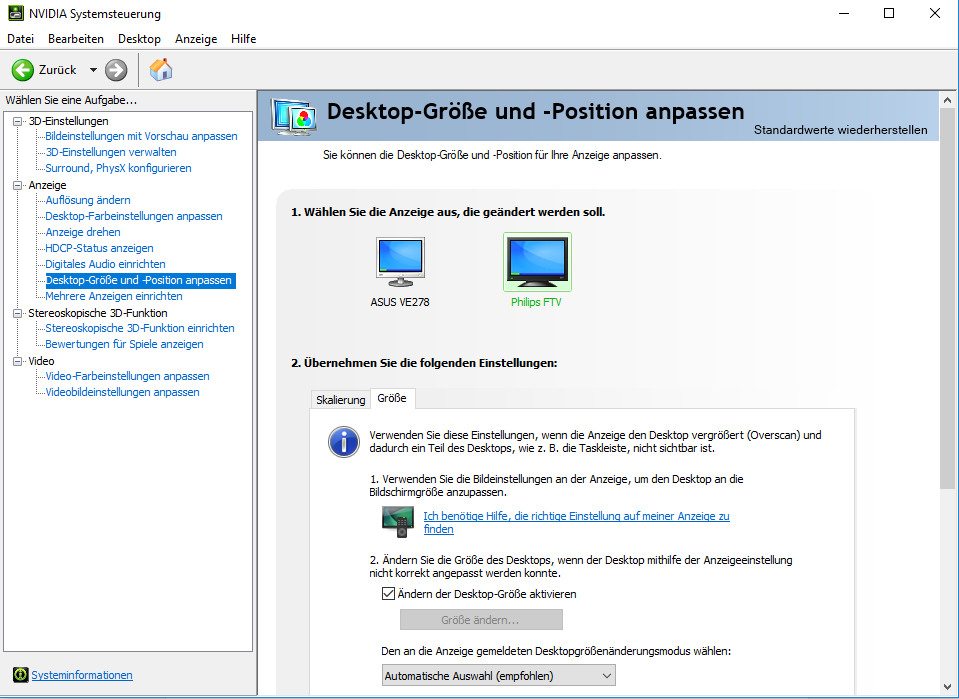Collapse the 3D-Einstellungen tree node

tap(17, 121)
